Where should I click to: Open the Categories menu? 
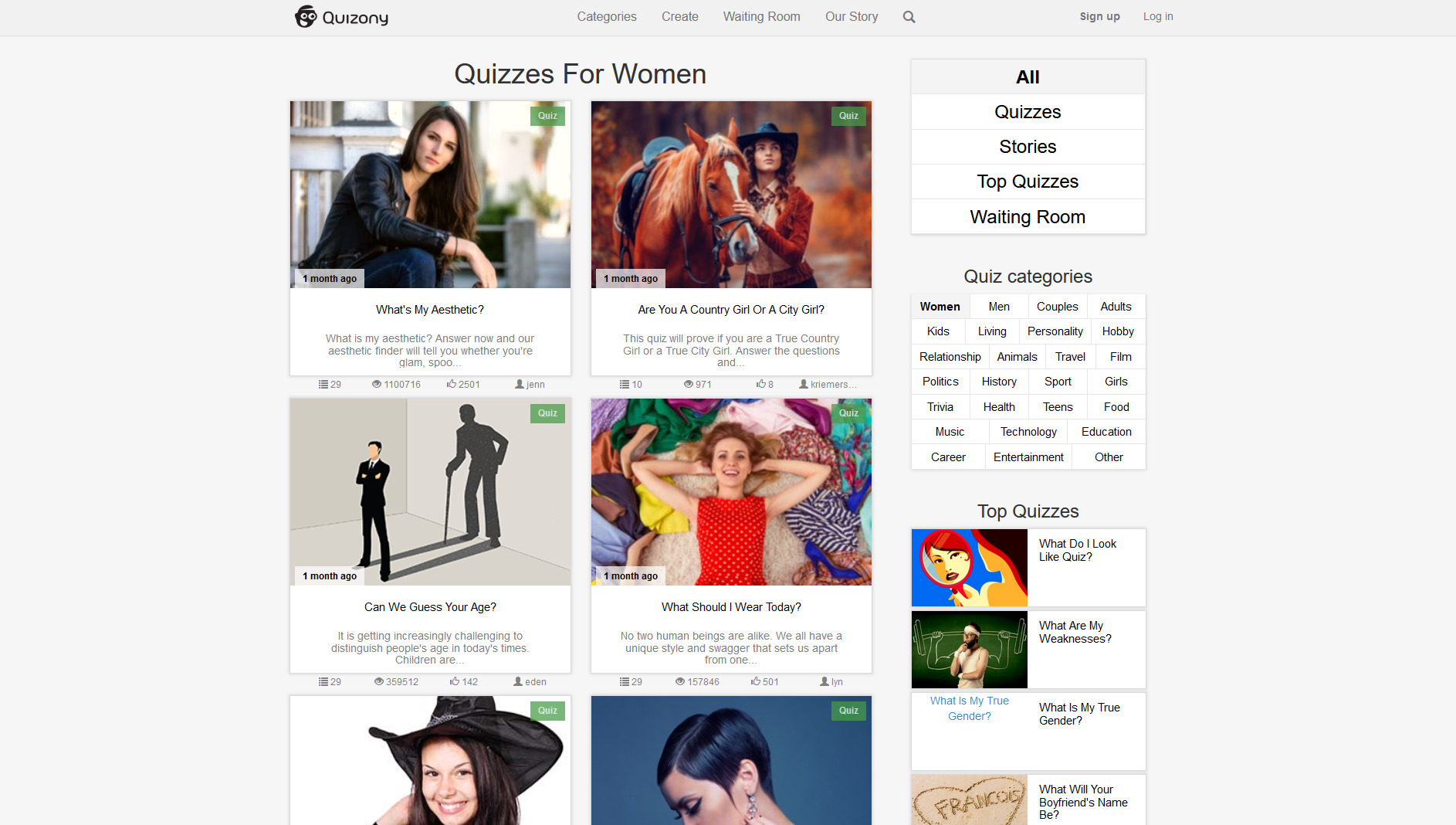(607, 16)
